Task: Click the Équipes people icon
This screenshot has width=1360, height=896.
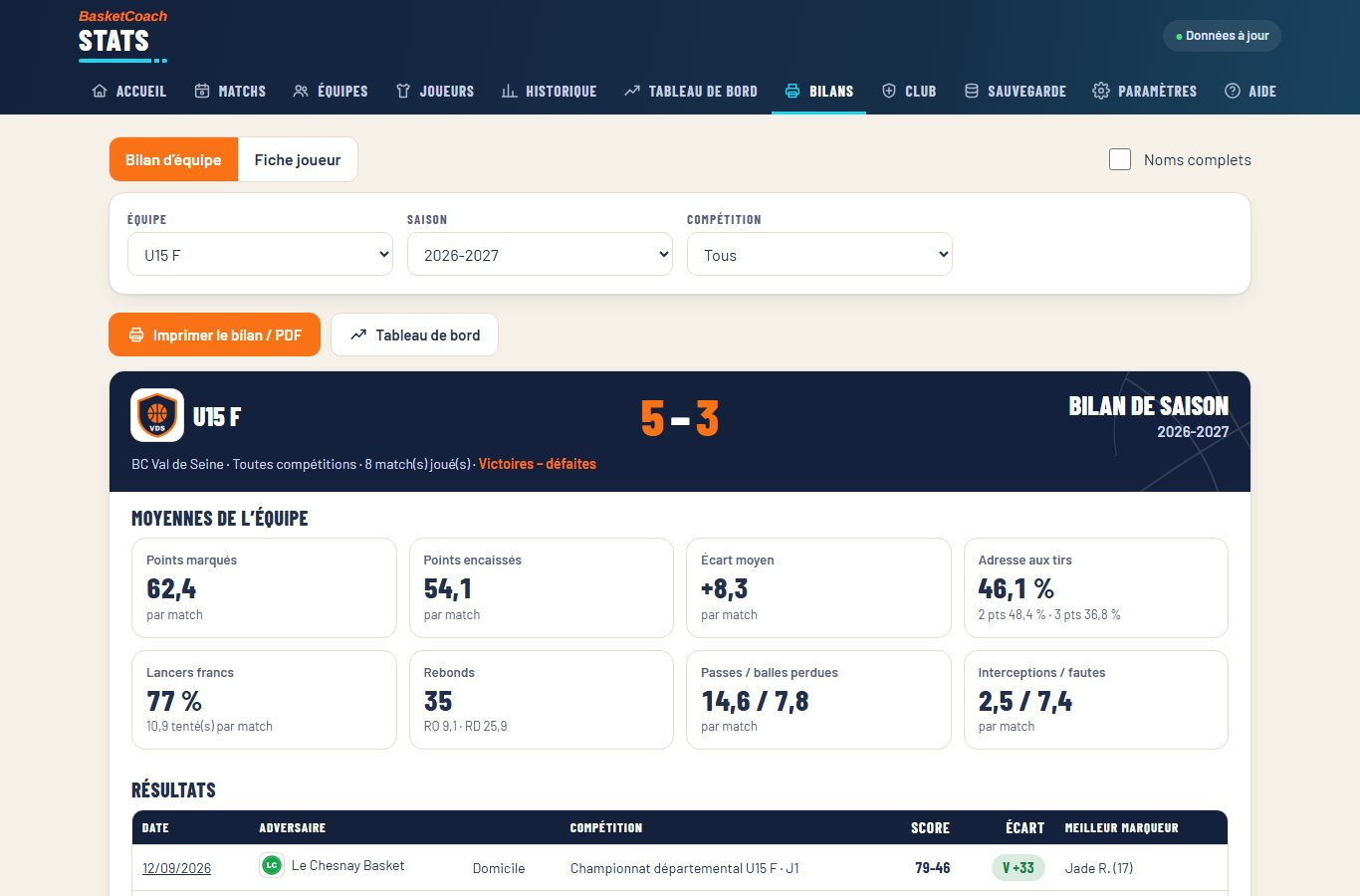Action: 301,91
